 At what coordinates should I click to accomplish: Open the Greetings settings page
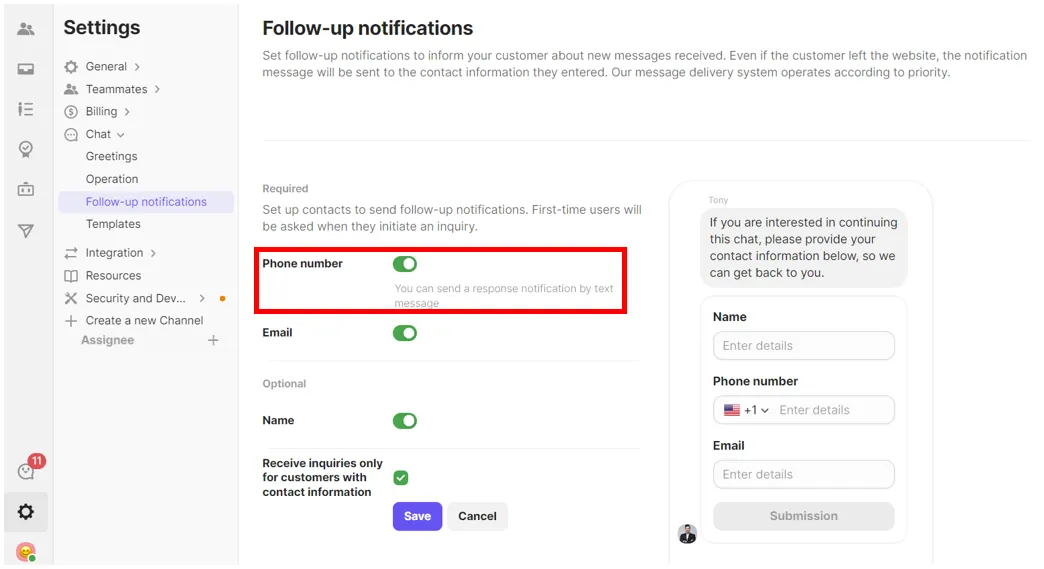click(x=112, y=157)
